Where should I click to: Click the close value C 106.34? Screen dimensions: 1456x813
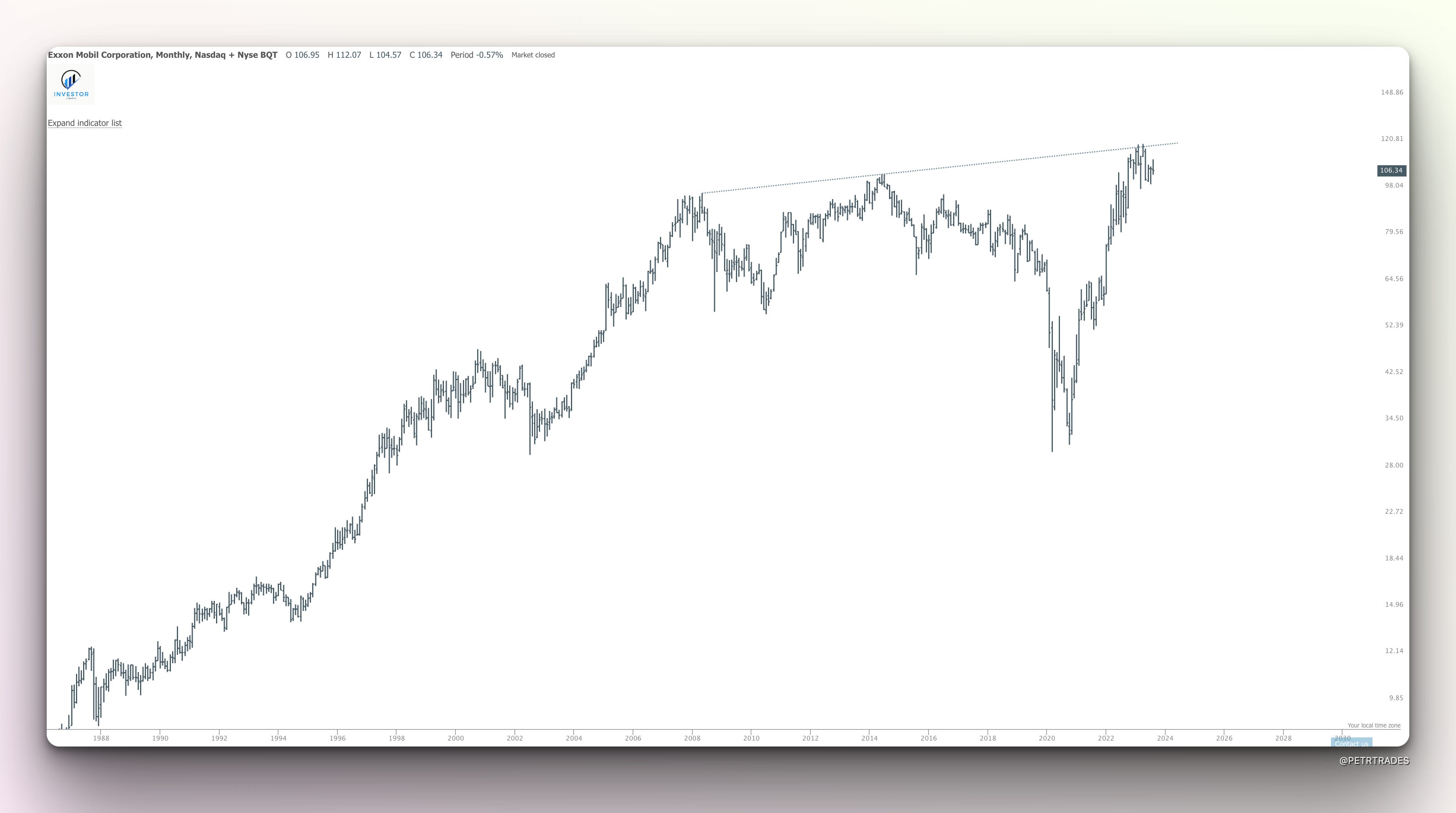click(x=426, y=55)
